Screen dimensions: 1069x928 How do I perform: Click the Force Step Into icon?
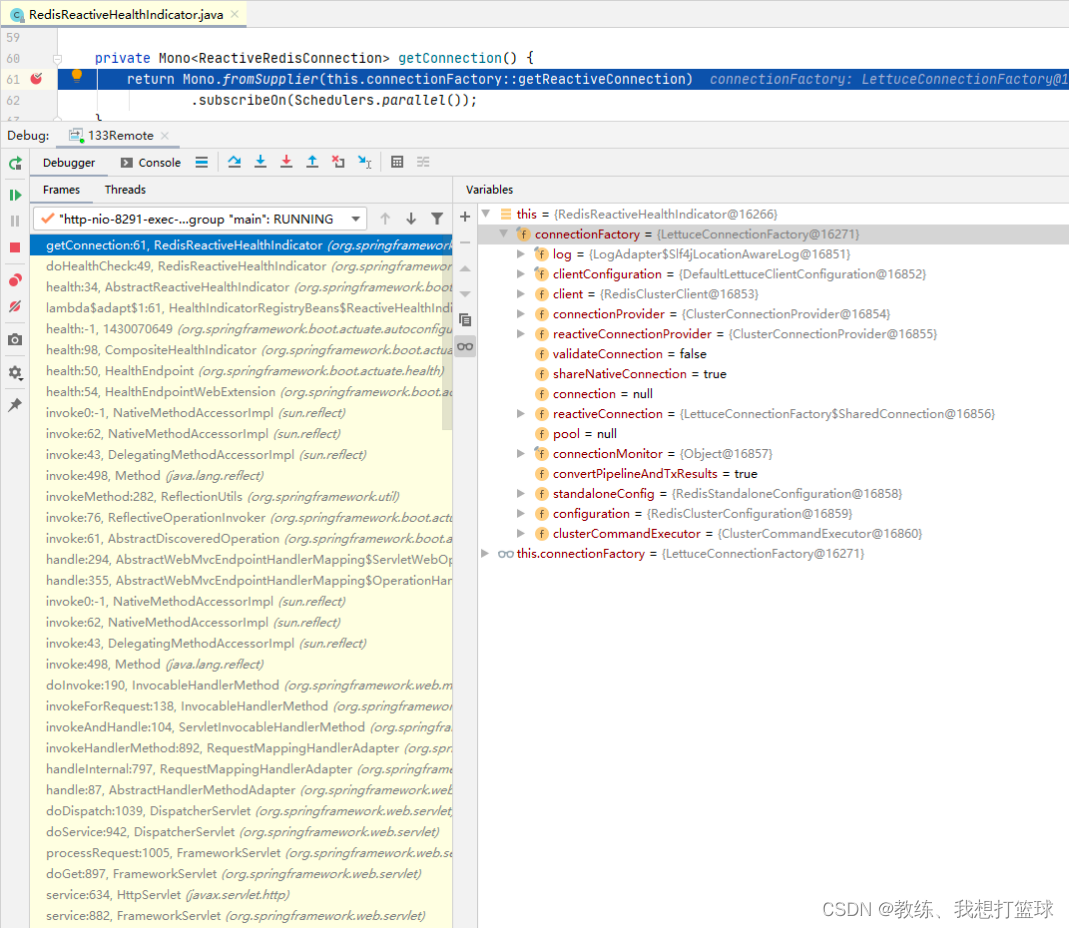click(x=287, y=162)
